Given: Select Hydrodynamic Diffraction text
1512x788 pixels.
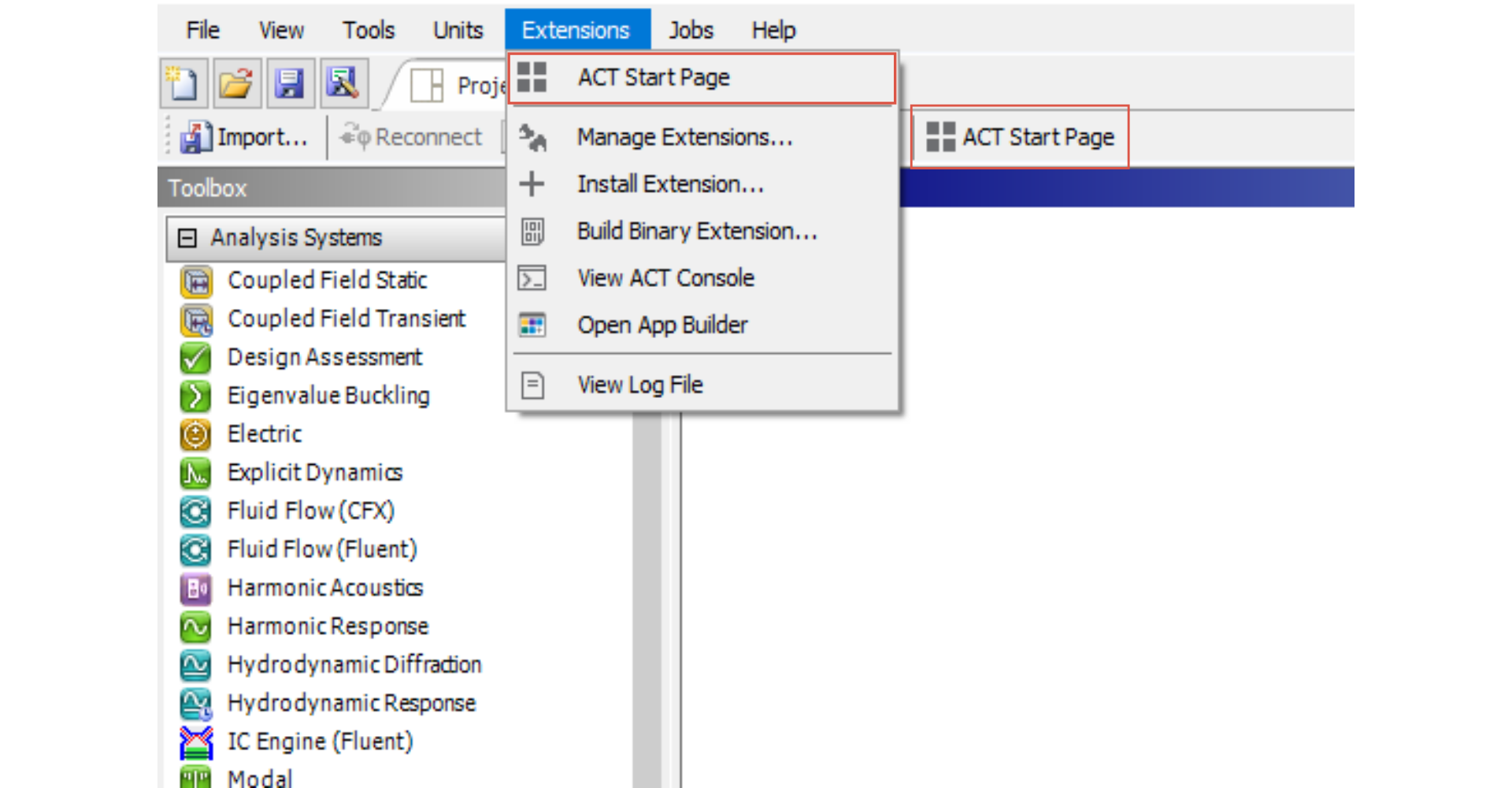Looking at the screenshot, I should pyautogui.click(x=354, y=665).
